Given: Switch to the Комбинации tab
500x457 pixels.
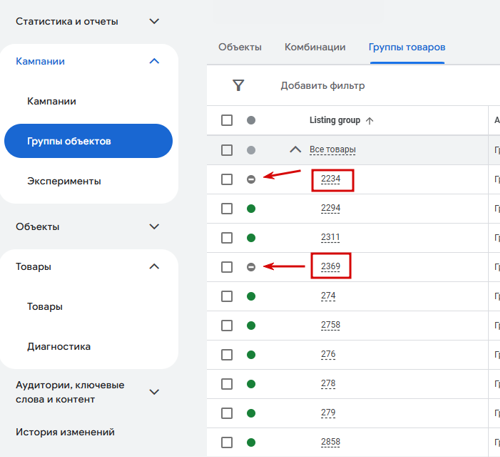Looking at the screenshot, I should 315,47.
